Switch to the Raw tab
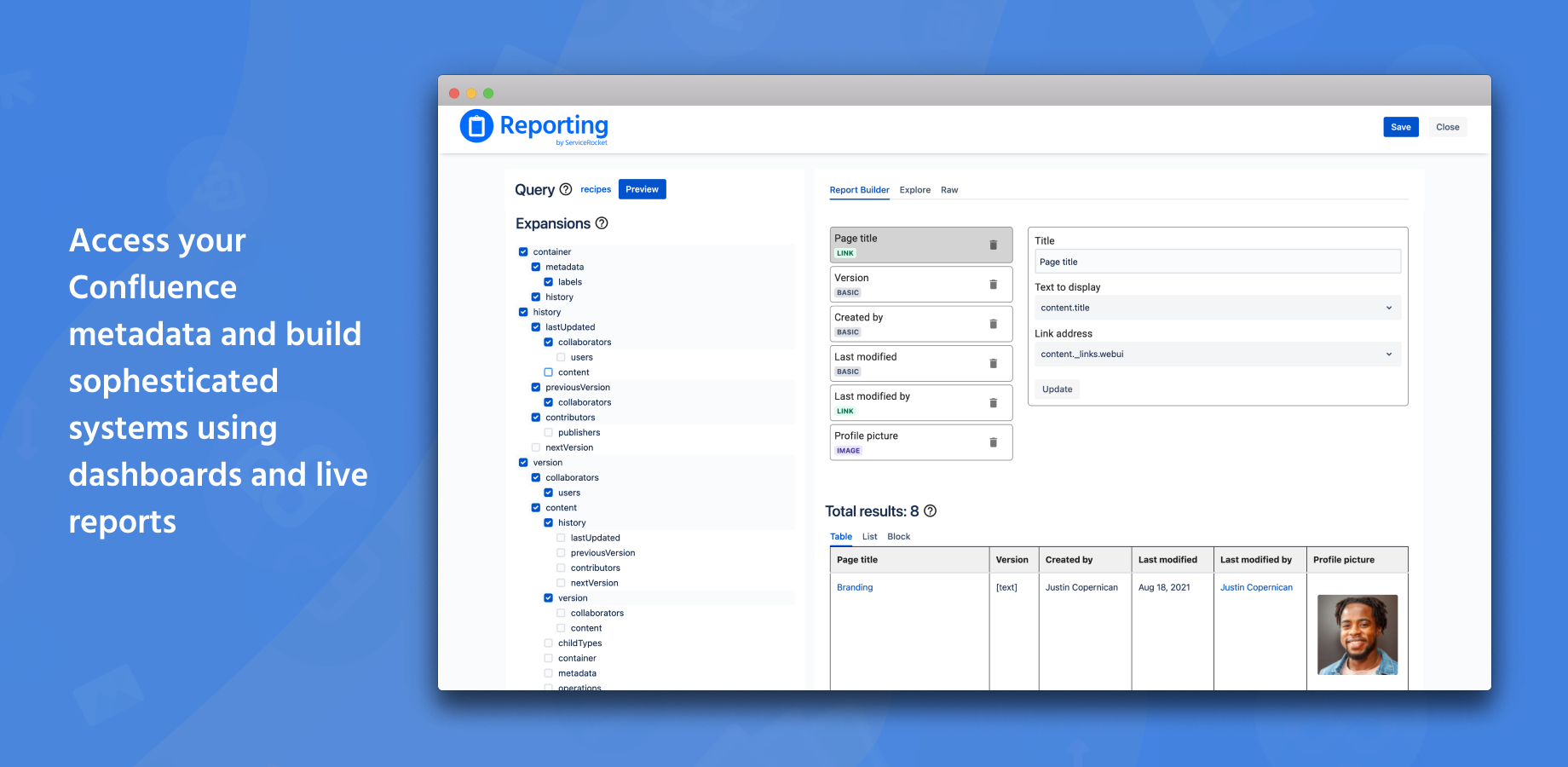The image size is (1568, 767). coord(949,190)
